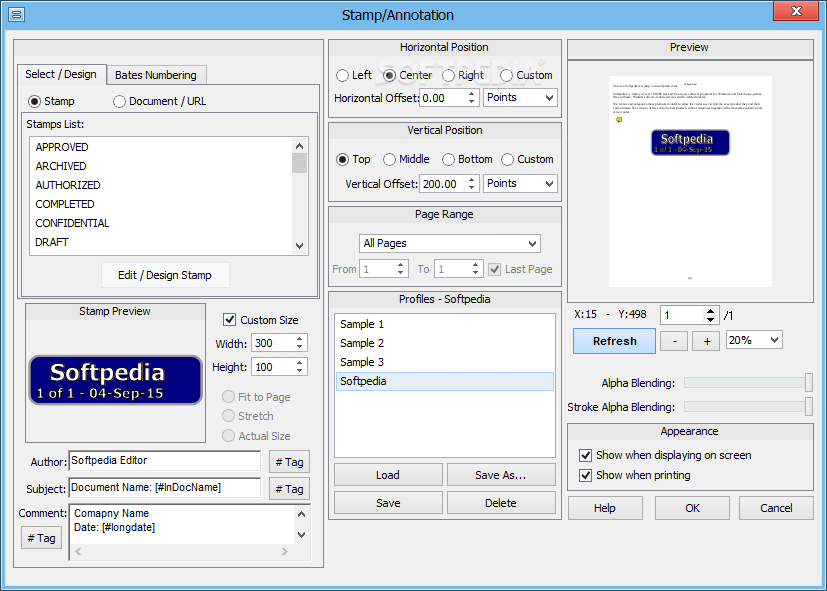Open the 20% zoom dropdown

coord(754,340)
